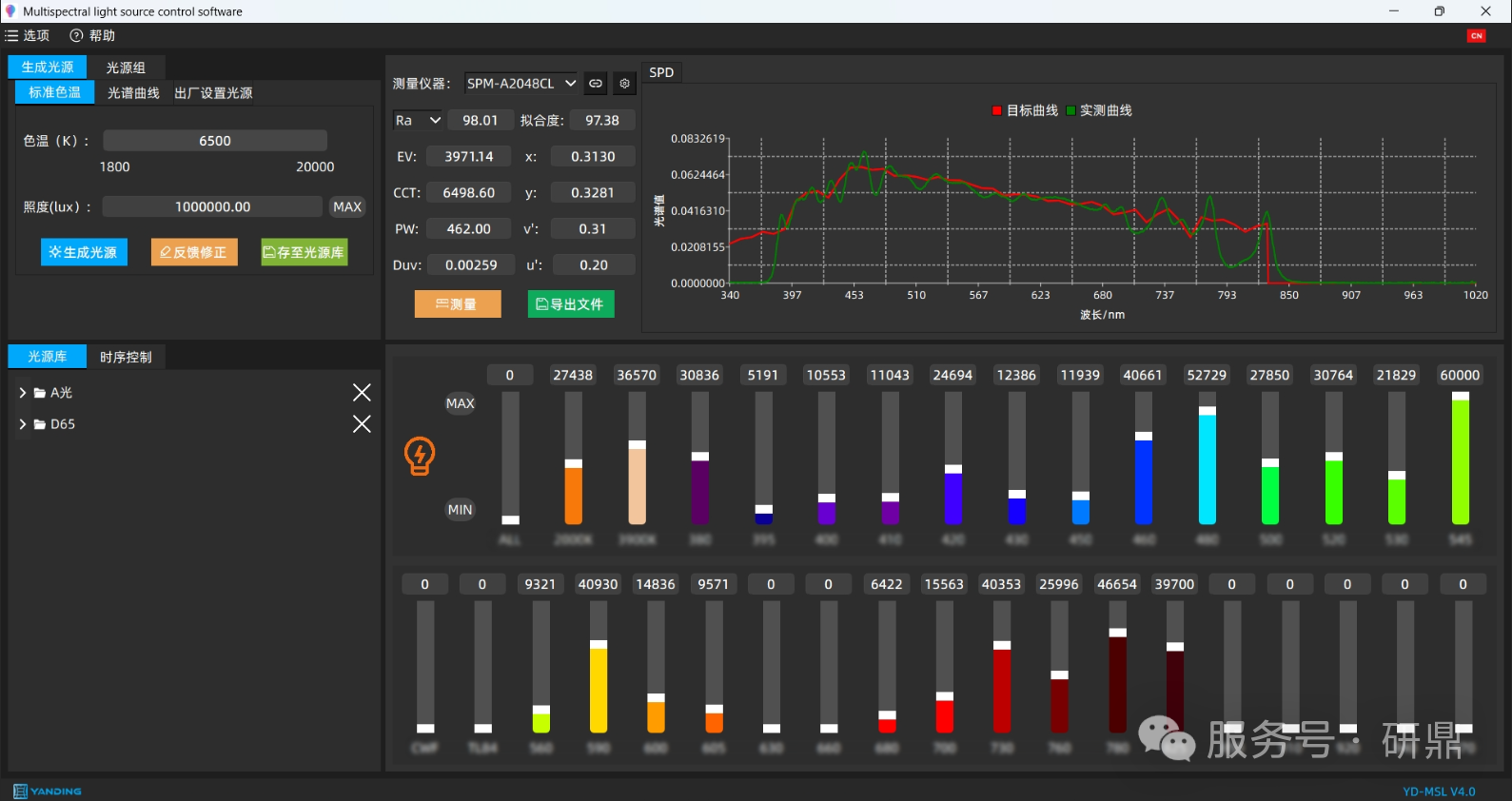Expand the D65 folder tree item
The width and height of the screenshot is (1512, 801).
(23, 424)
